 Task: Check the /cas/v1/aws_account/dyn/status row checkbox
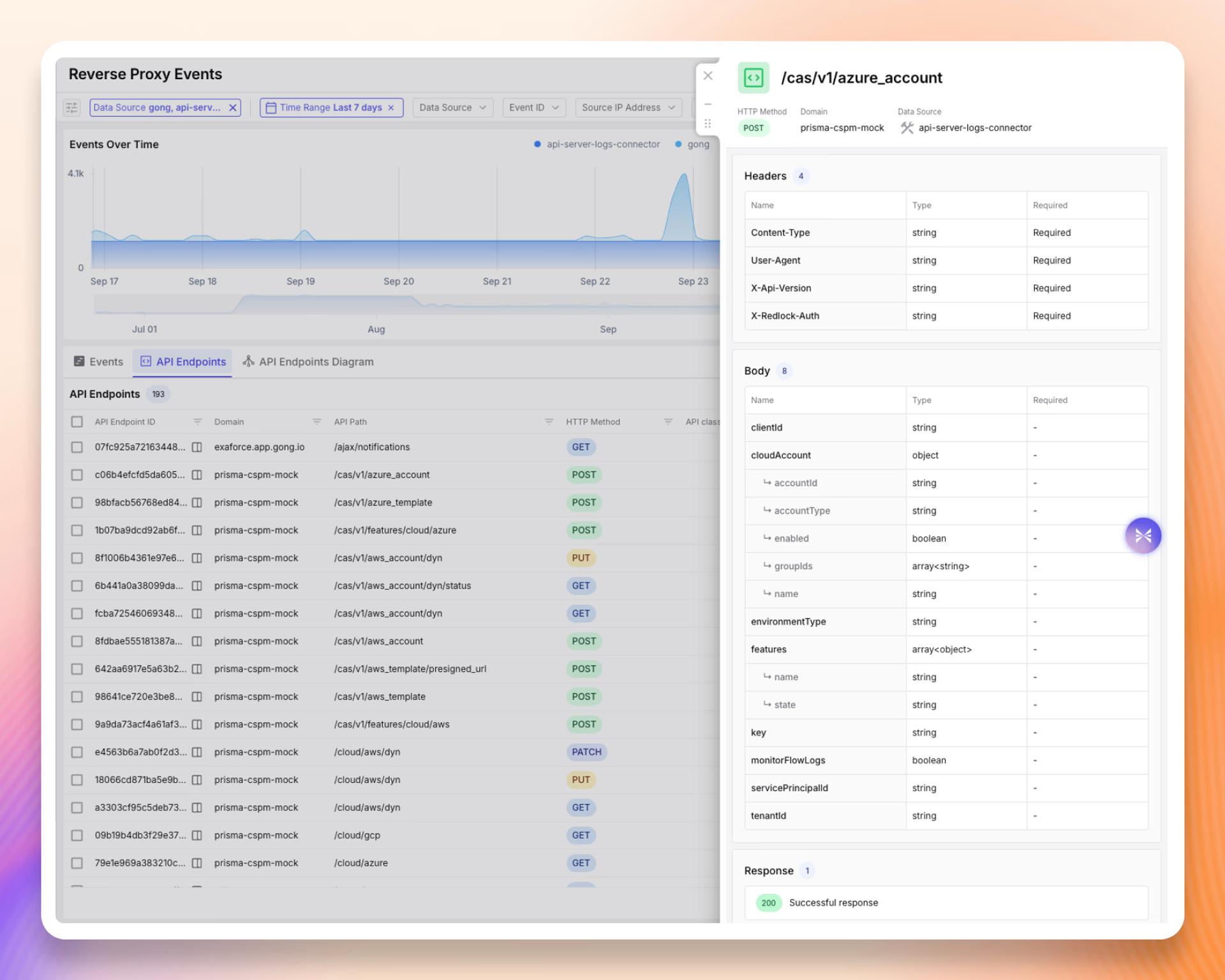pos(77,586)
